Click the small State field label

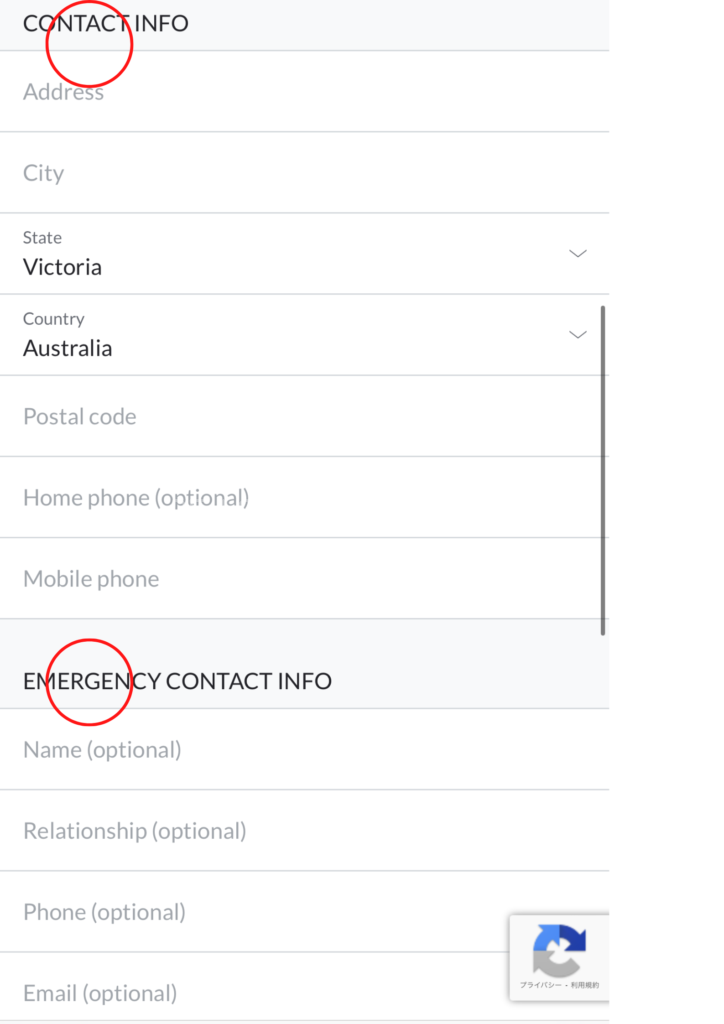point(42,237)
